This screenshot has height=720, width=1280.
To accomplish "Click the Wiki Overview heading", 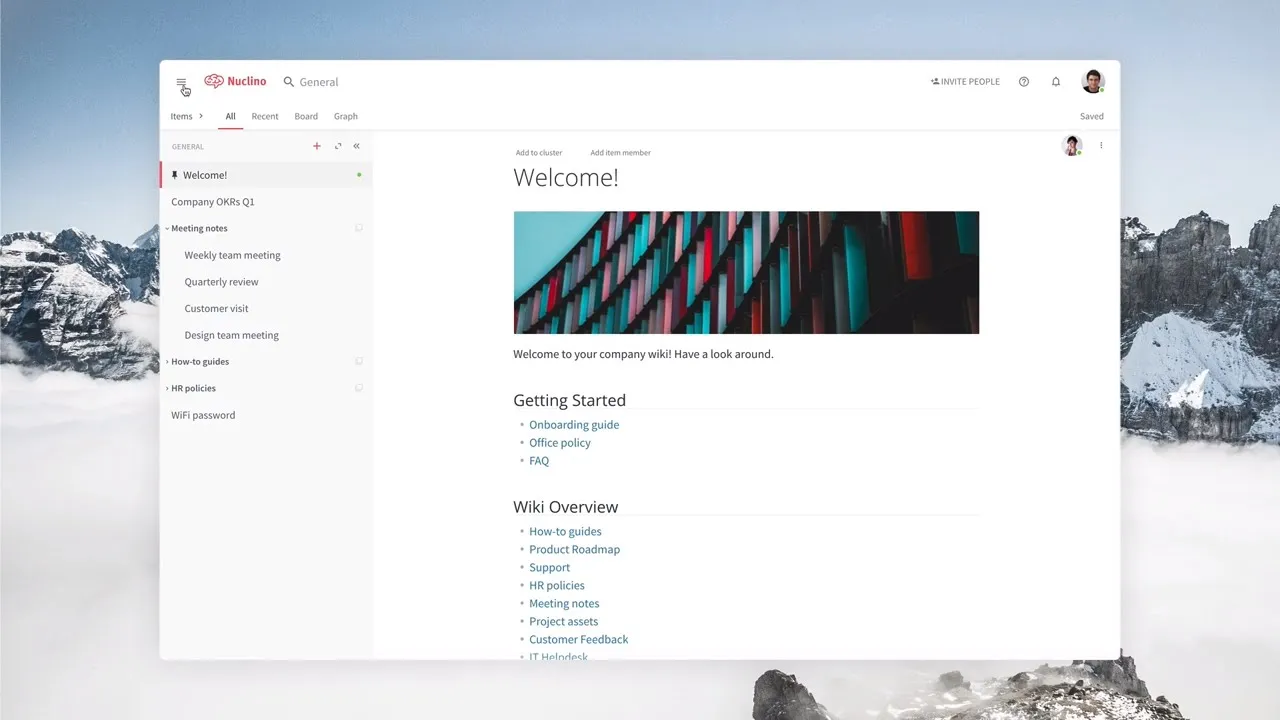I will pyautogui.click(x=566, y=507).
